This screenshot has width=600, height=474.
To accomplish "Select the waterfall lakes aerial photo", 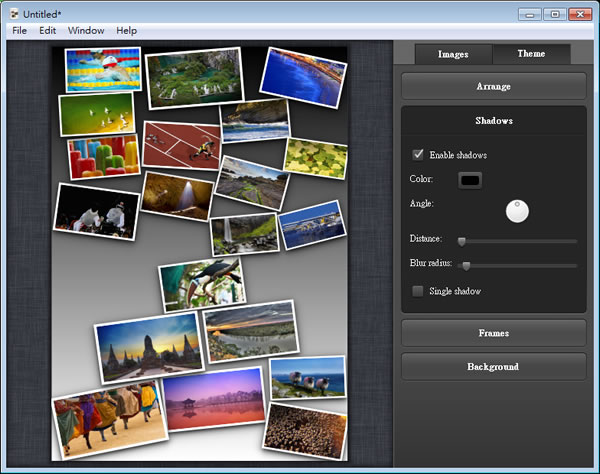I will click(x=194, y=78).
